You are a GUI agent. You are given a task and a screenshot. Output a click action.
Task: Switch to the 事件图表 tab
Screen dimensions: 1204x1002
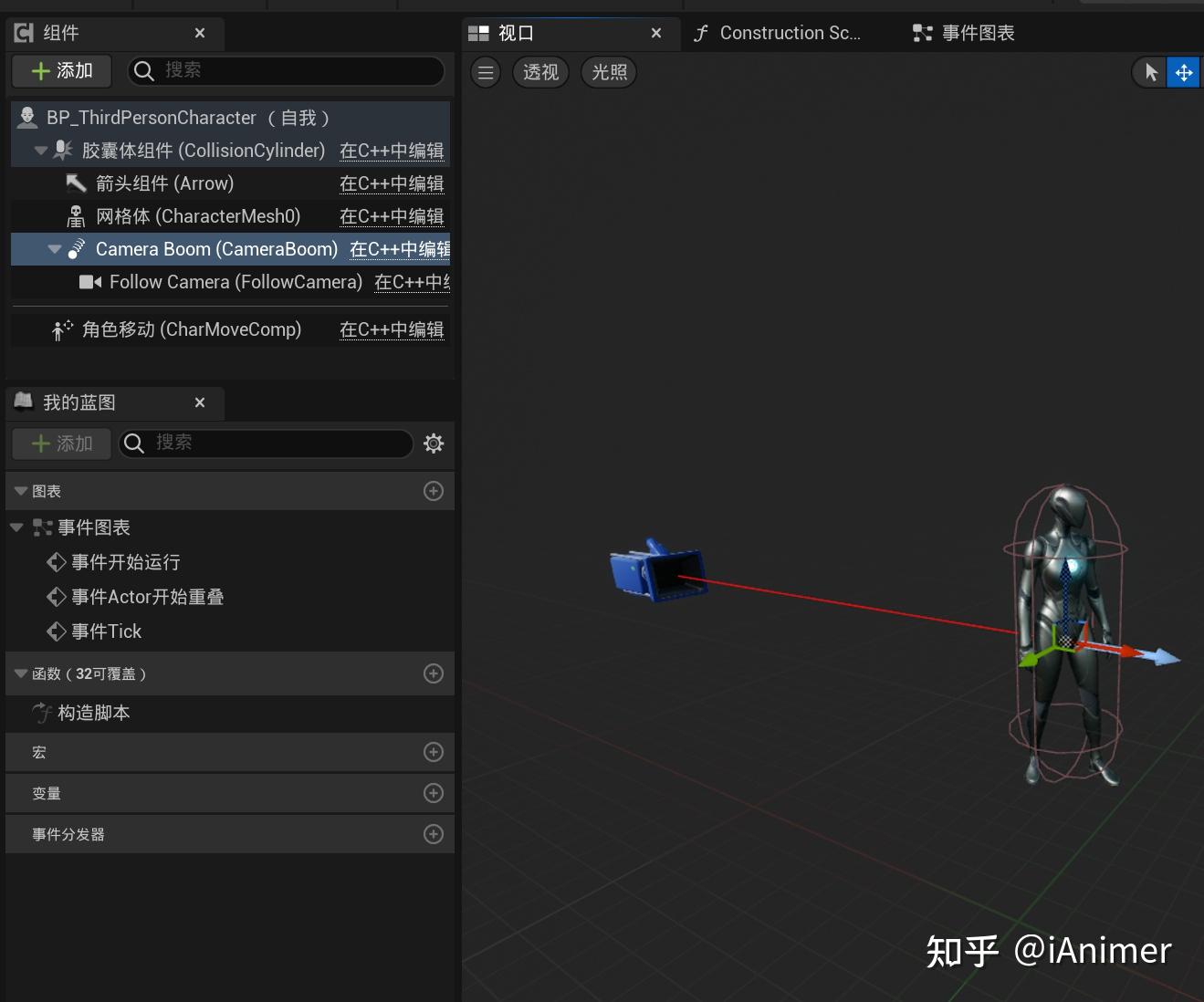click(964, 33)
